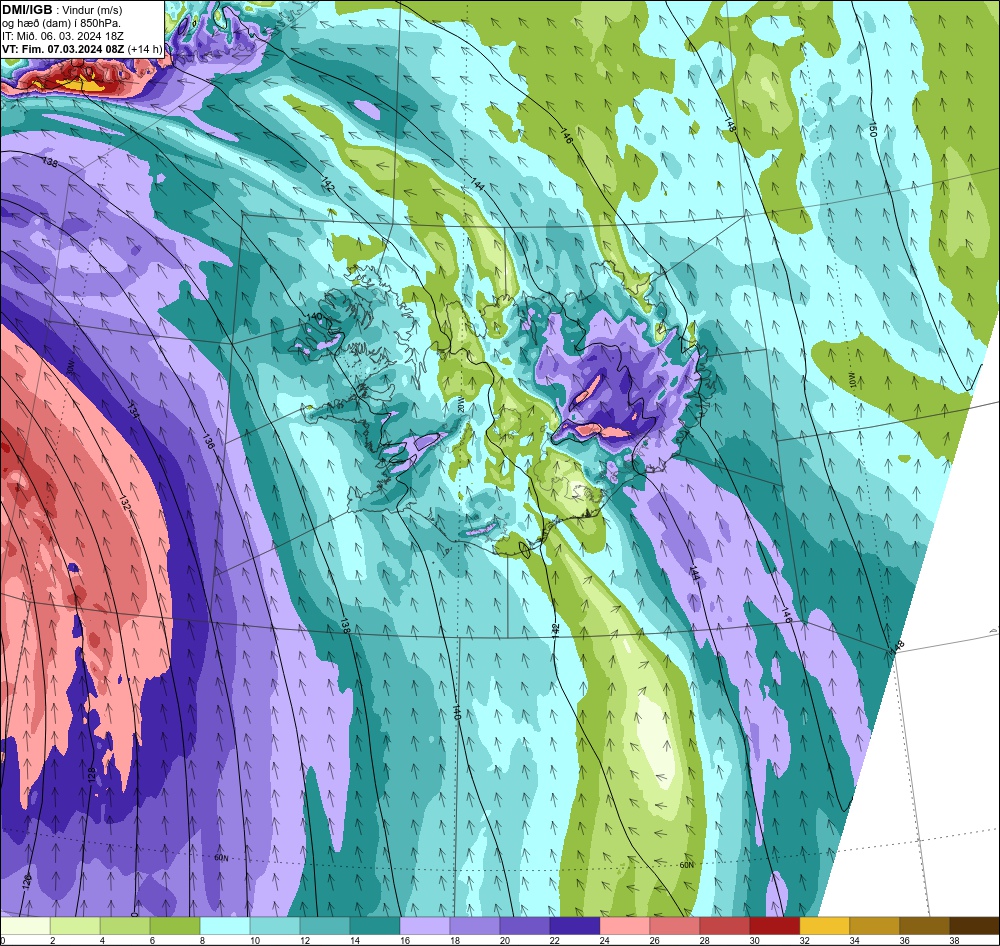Viewport: 1000px width, 946px height.
Task: Click the '20W' longitude label over Iceland
Action: 461,405
